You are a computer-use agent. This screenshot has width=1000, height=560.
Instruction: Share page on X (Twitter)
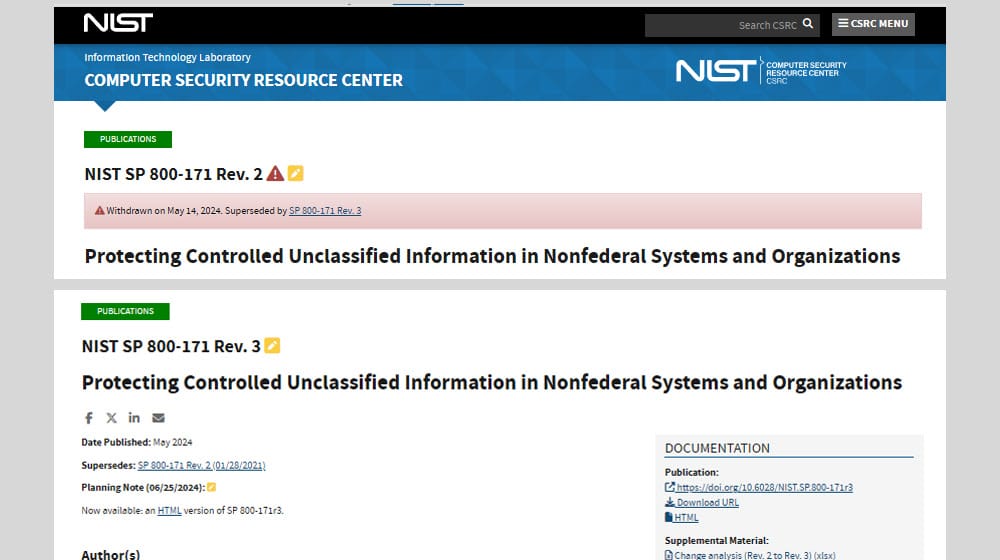(111, 418)
